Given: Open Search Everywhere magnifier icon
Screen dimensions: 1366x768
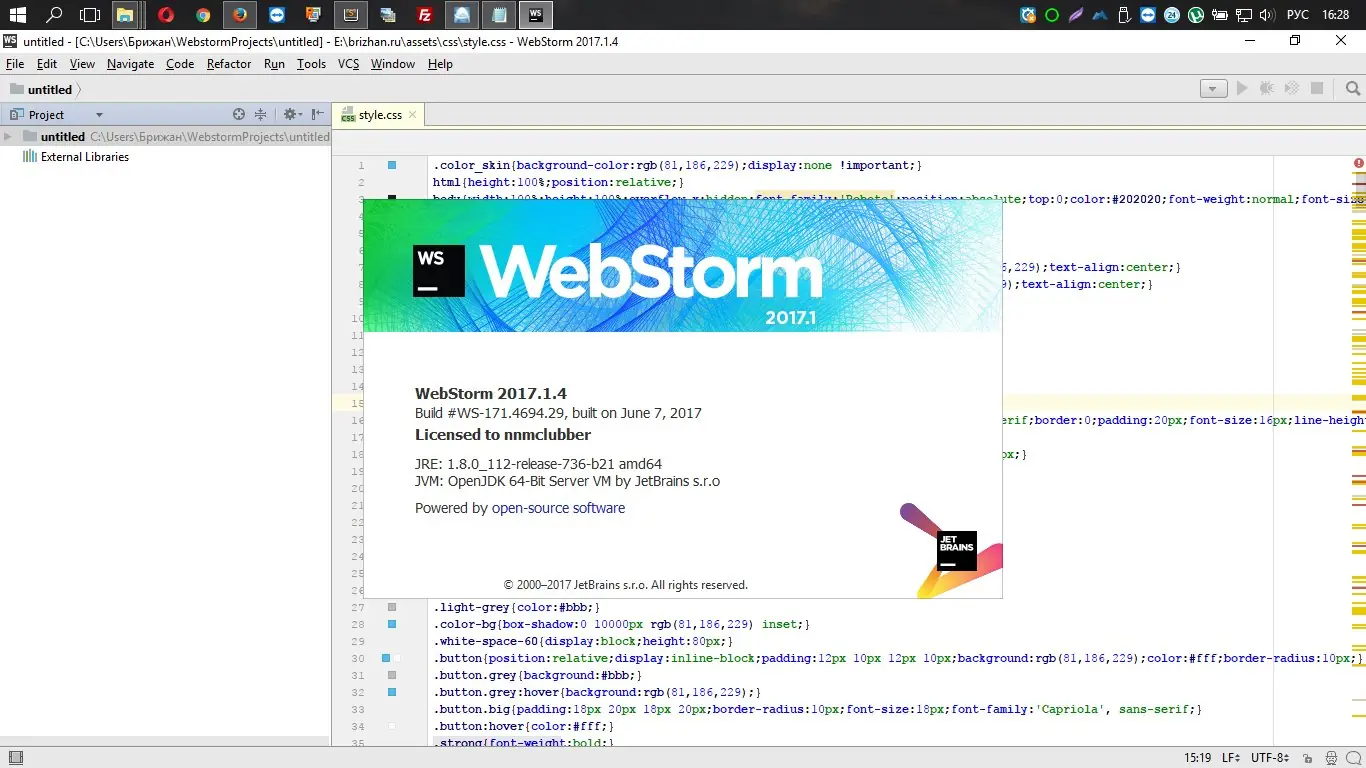Looking at the screenshot, I should 1353,89.
